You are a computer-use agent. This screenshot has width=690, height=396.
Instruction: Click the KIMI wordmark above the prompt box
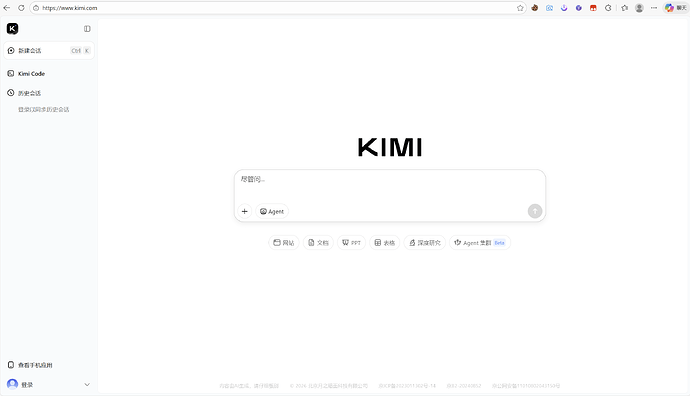pyautogui.click(x=390, y=147)
